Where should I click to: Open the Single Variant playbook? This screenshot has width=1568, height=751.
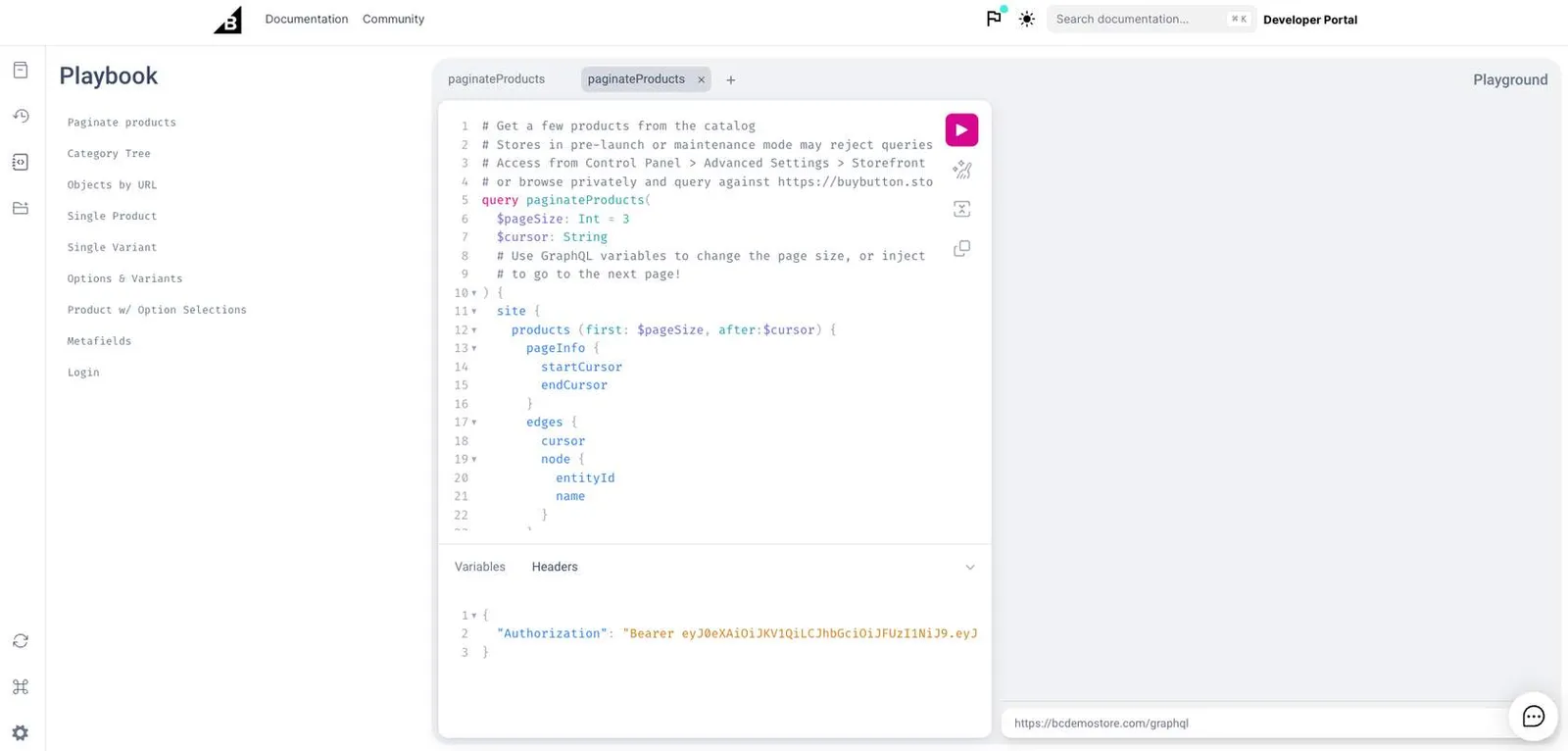[x=112, y=248]
